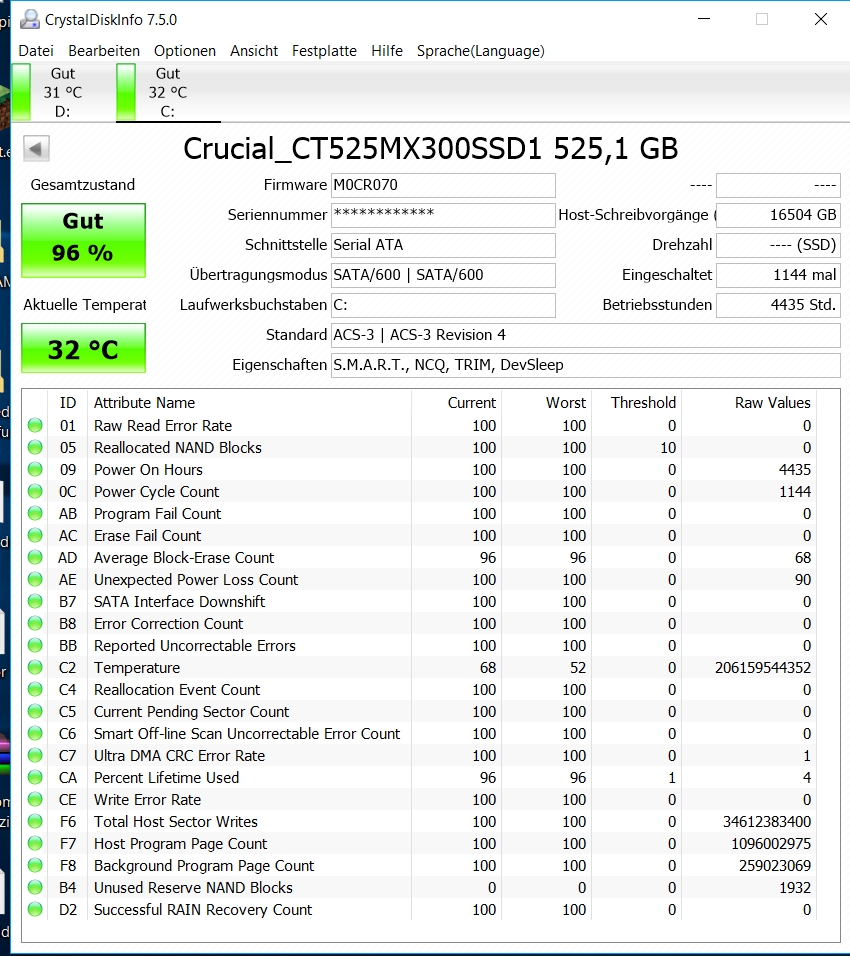Click status dot for Write Error Rate

pyautogui.click(x=35, y=799)
